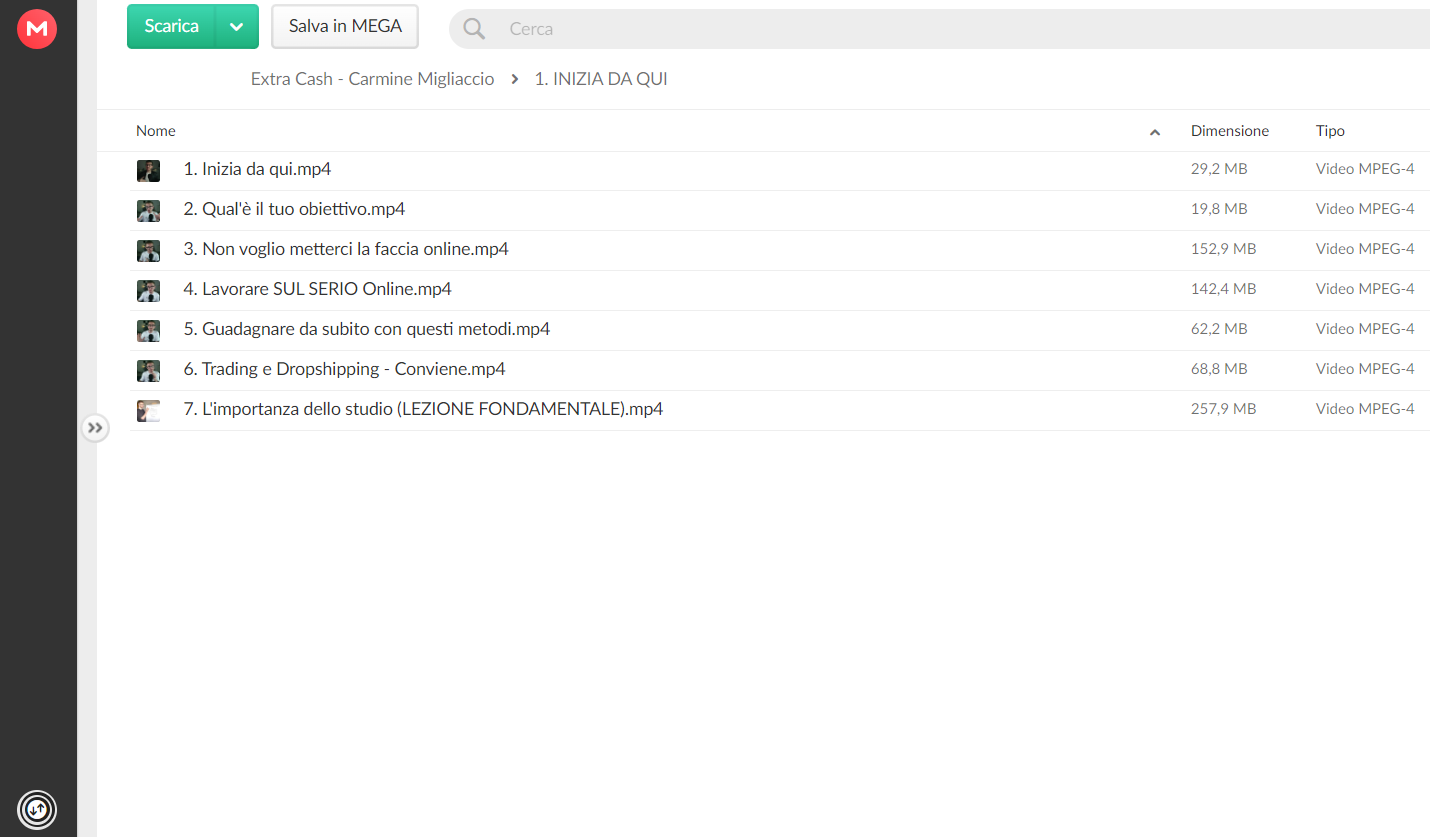Toggle the sort direction arrow in Nome column
The image size is (1430, 837).
point(1155,132)
